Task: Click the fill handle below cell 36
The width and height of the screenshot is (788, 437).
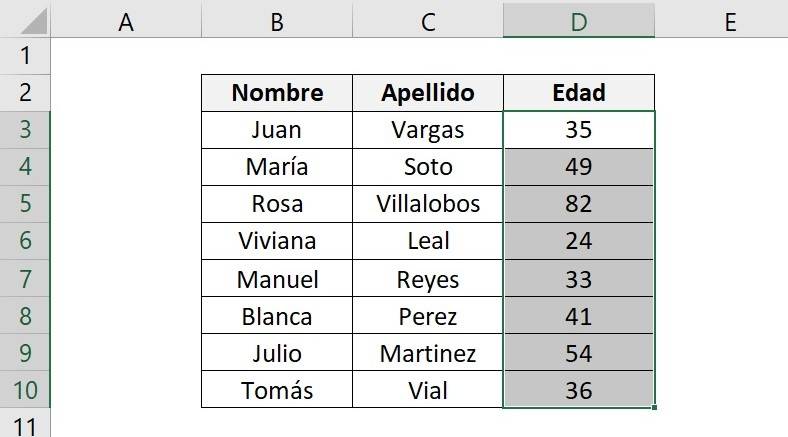Action: tap(655, 408)
